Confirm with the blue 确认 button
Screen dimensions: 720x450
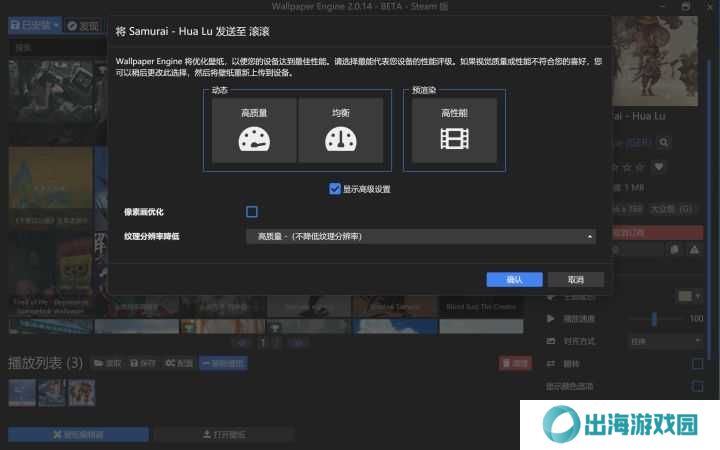point(514,280)
